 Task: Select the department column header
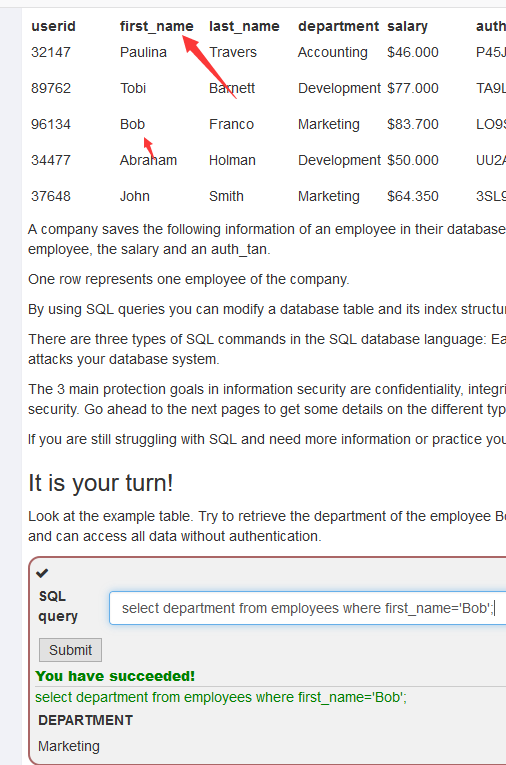(x=338, y=26)
